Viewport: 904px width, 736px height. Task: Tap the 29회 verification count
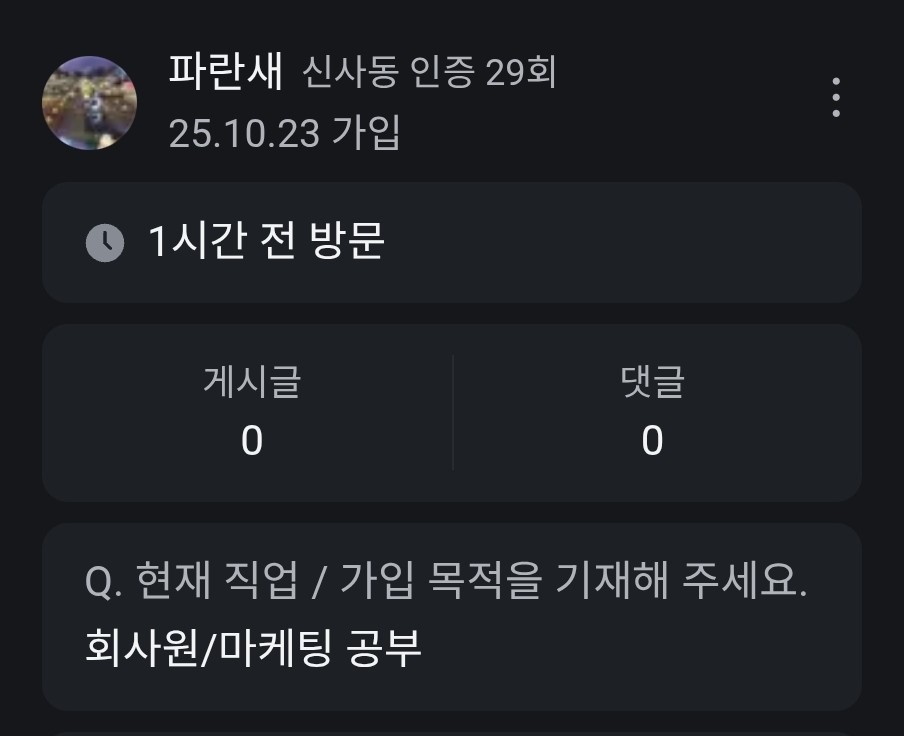[x=520, y=73]
